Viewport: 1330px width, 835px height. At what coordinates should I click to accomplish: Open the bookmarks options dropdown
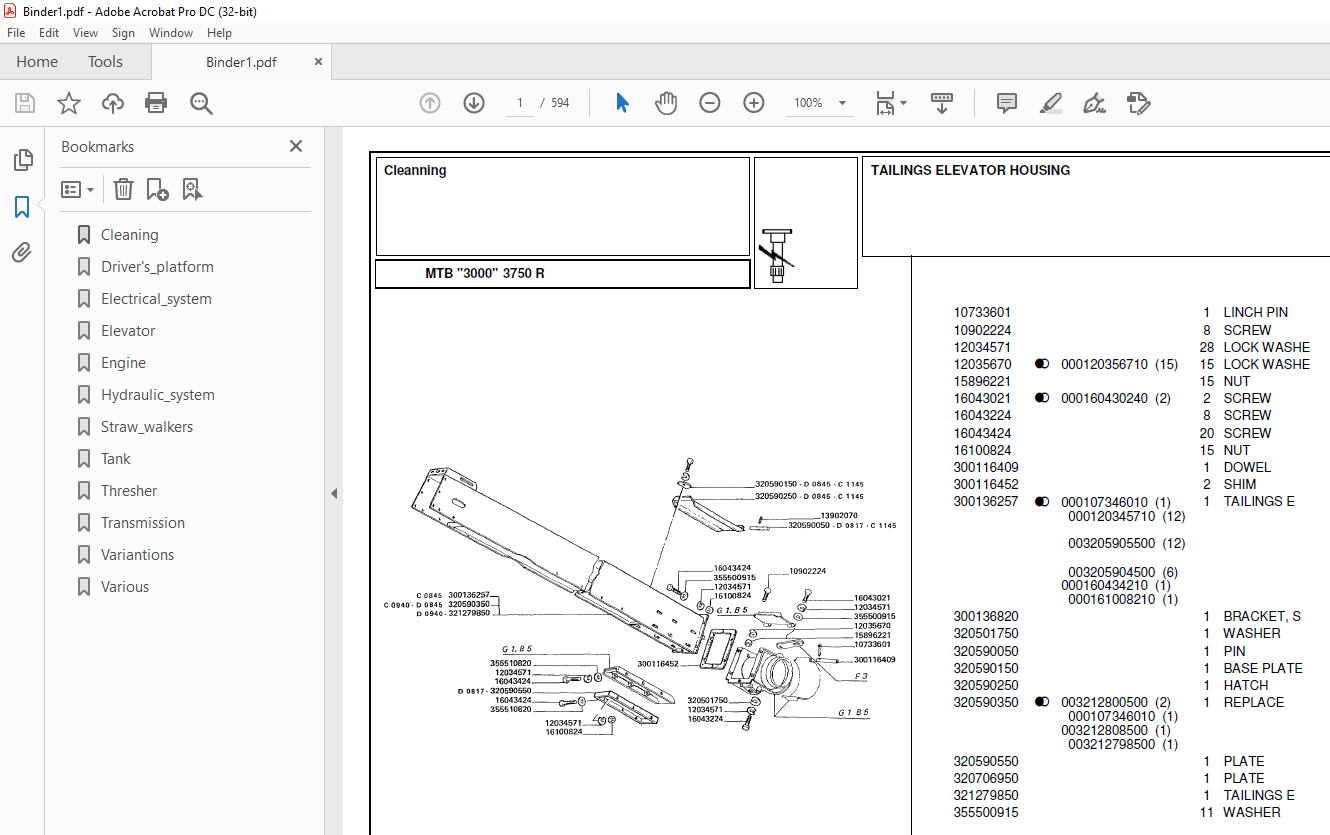[x=77, y=189]
